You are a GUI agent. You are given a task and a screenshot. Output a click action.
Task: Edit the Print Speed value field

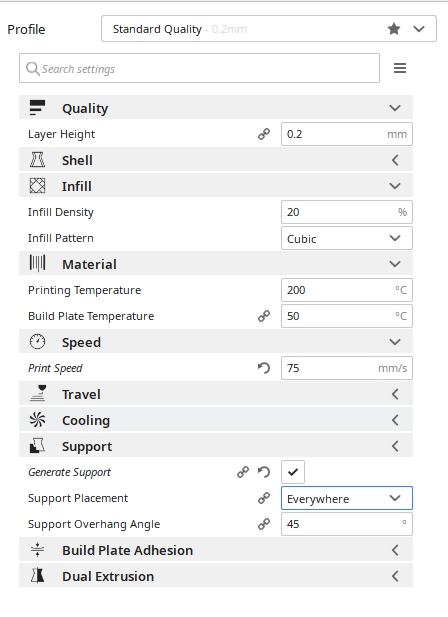(347, 368)
